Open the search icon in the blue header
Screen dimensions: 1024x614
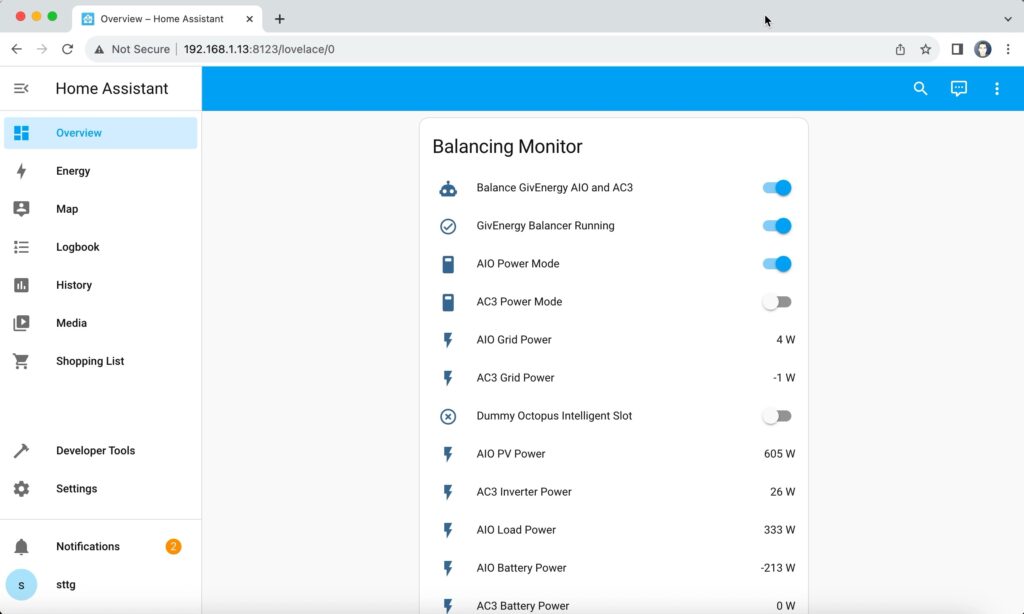[920, 89]
